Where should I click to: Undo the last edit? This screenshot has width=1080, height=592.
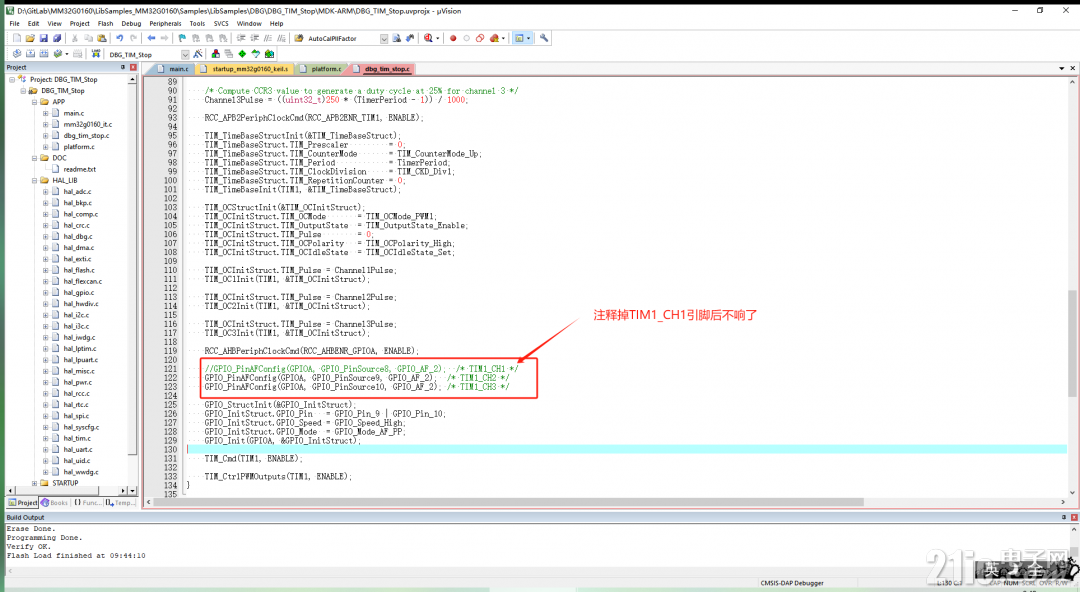point(120,38)
